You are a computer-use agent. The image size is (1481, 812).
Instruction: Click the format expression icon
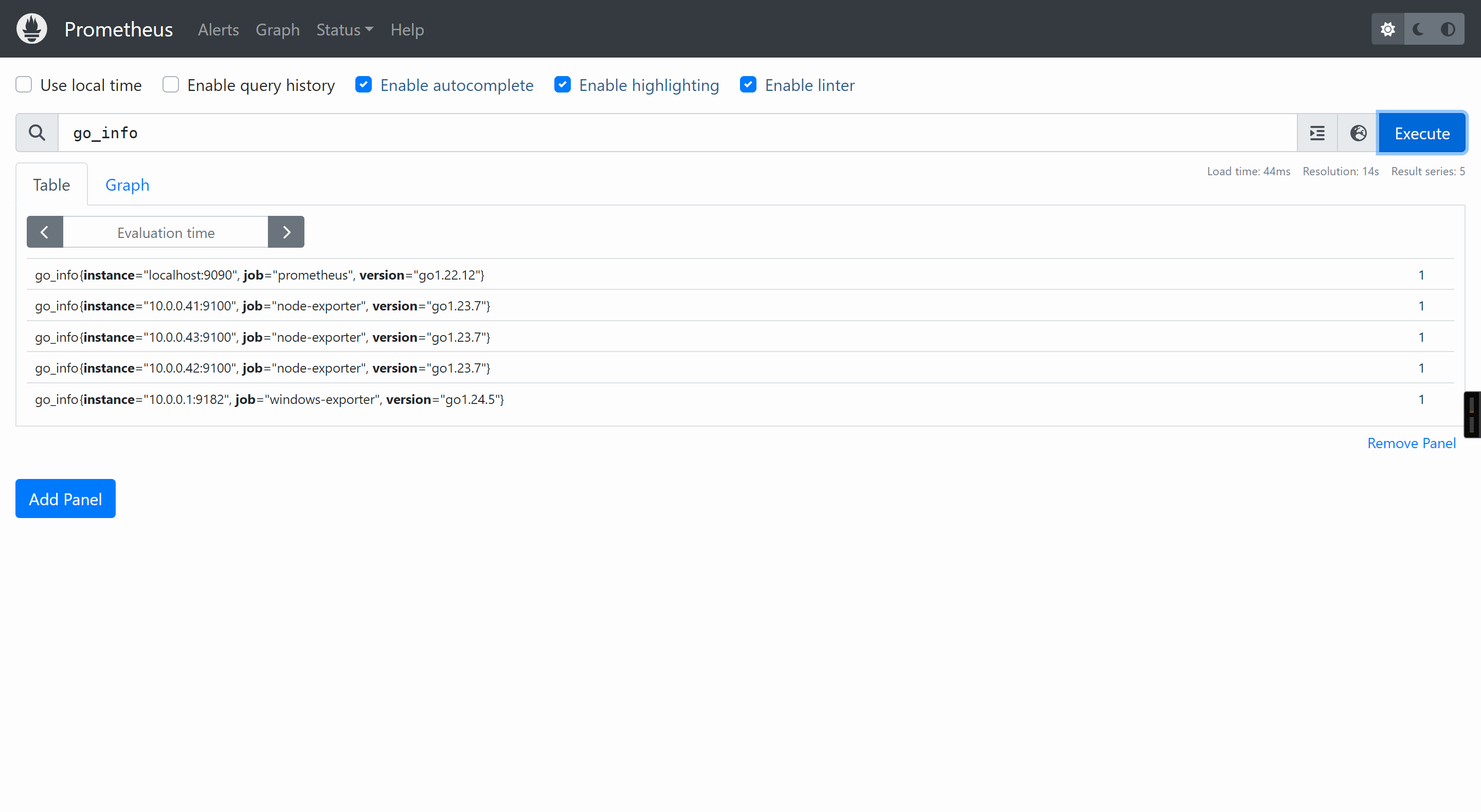(1317, 133)
